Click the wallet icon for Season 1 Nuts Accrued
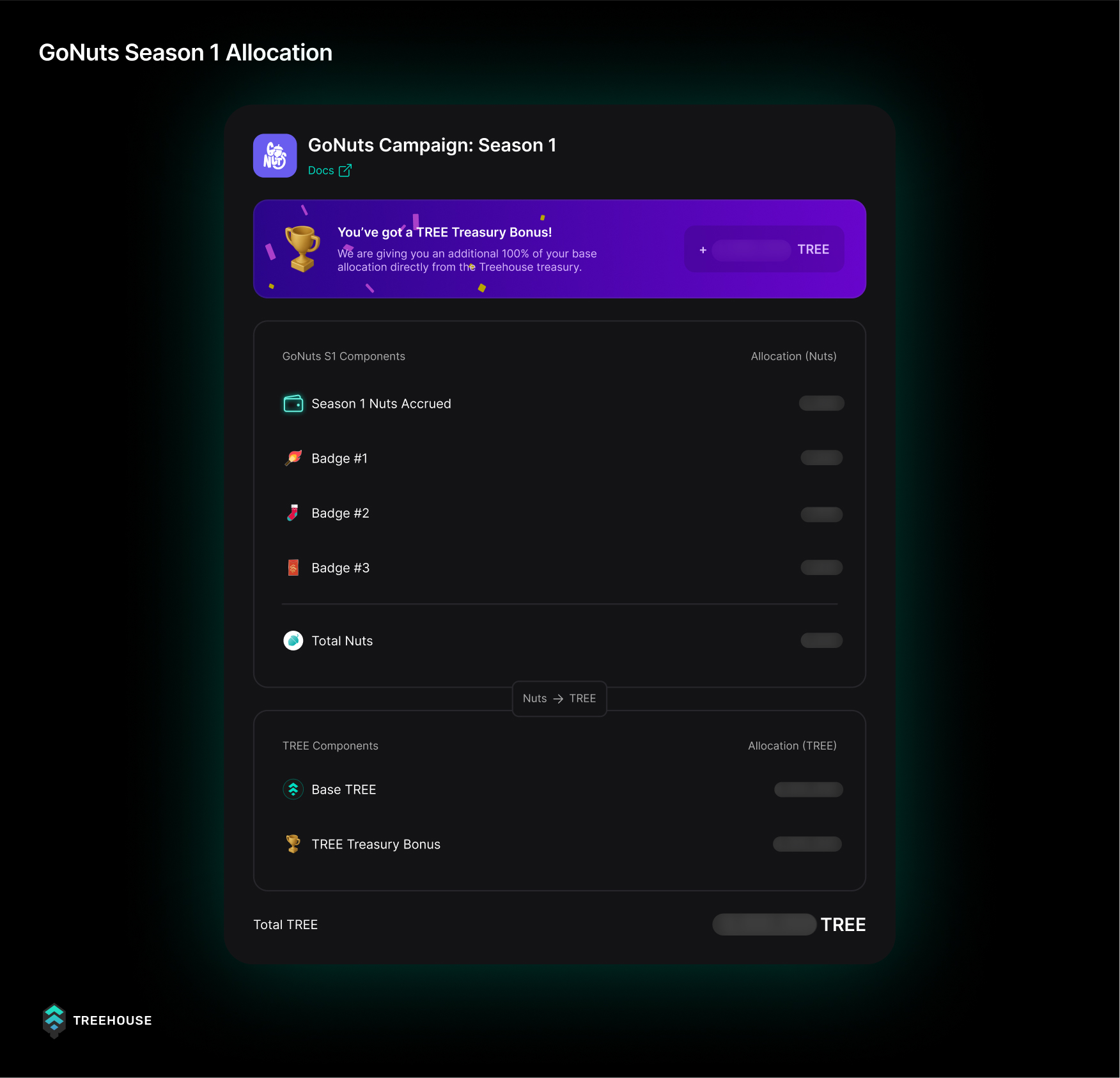The height and width of the screenshot is (1078, 1120). 293,404
